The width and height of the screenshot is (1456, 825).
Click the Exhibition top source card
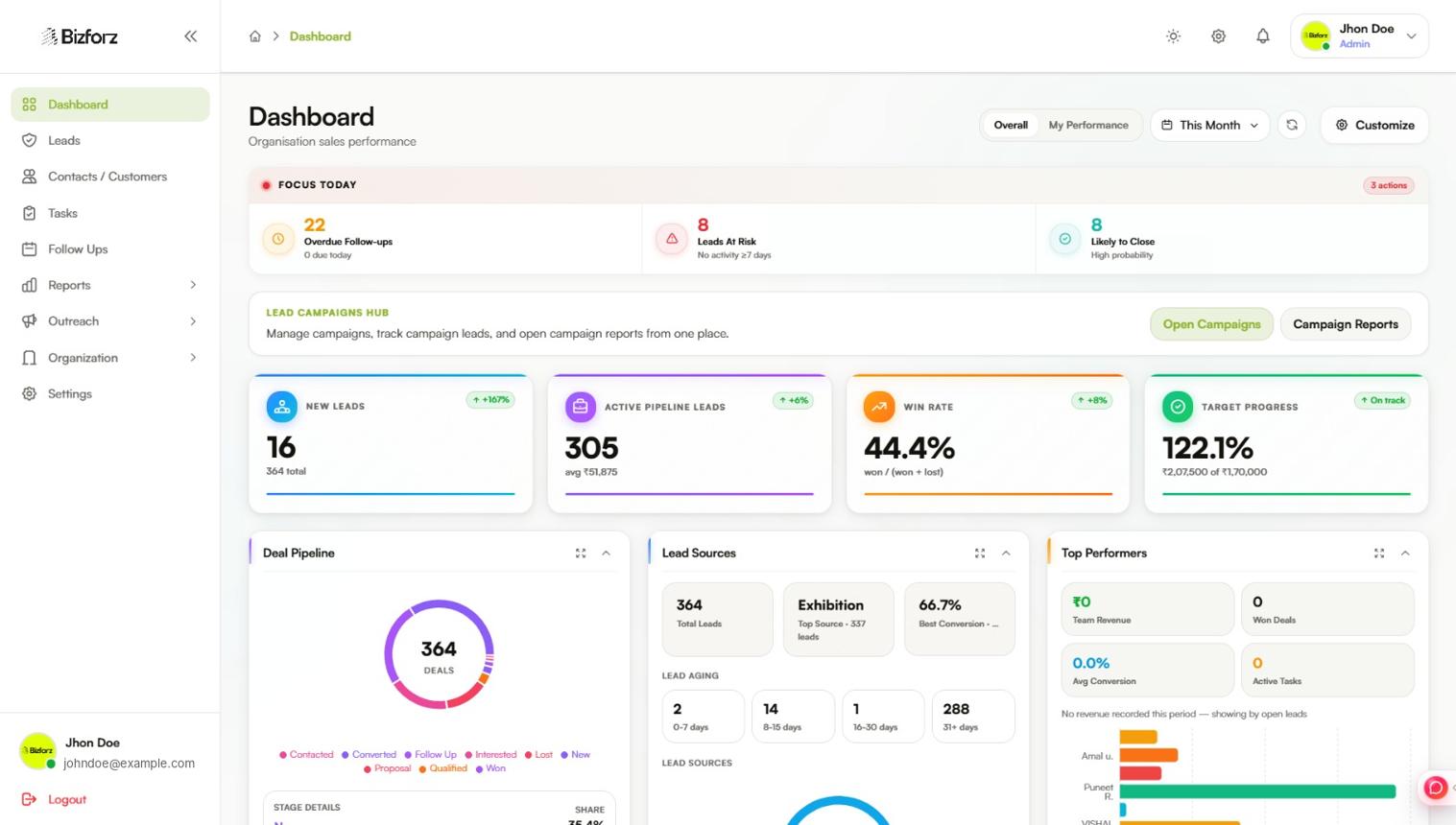tap(838, 620)
